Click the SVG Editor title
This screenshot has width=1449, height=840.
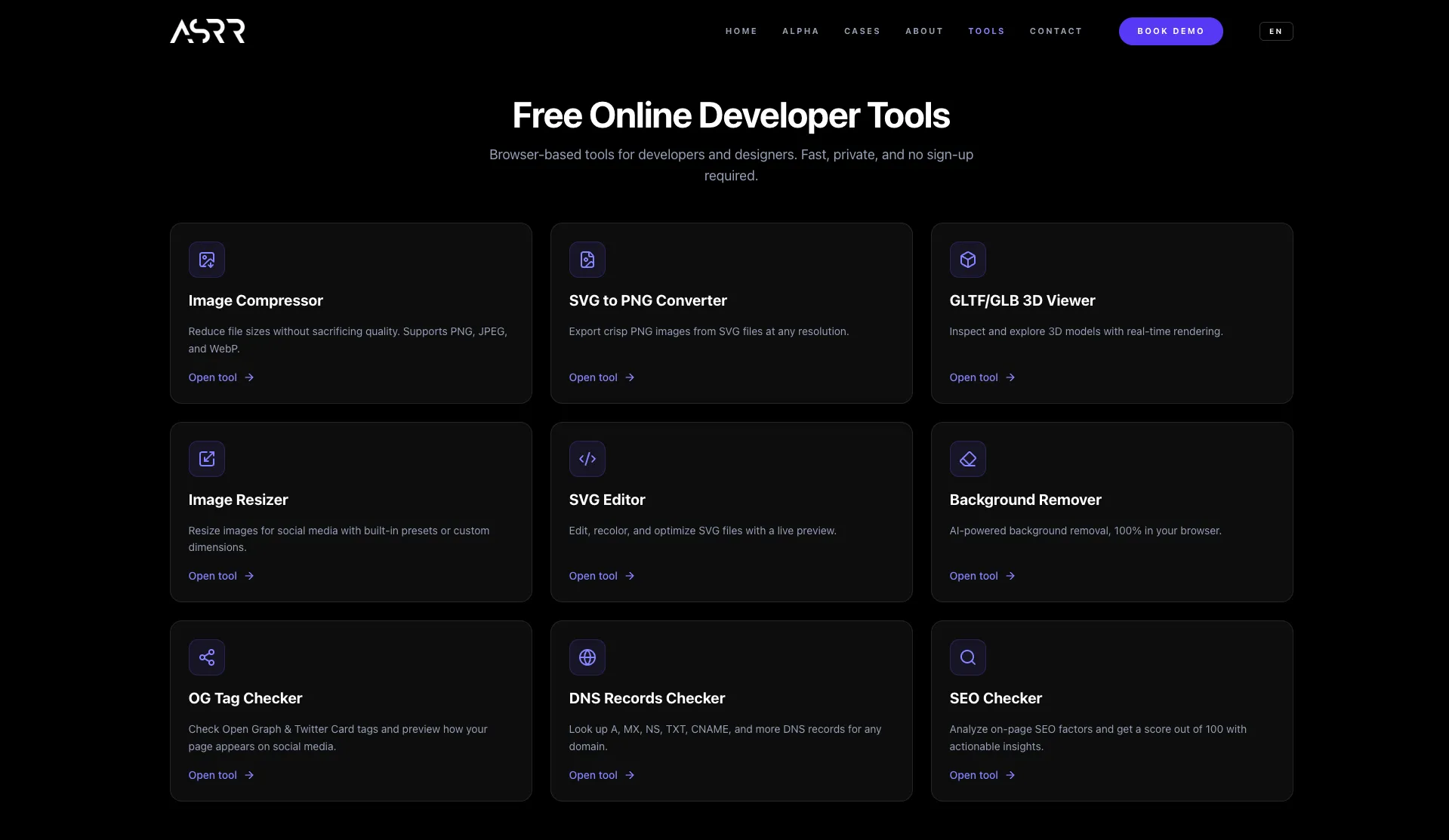607,500
